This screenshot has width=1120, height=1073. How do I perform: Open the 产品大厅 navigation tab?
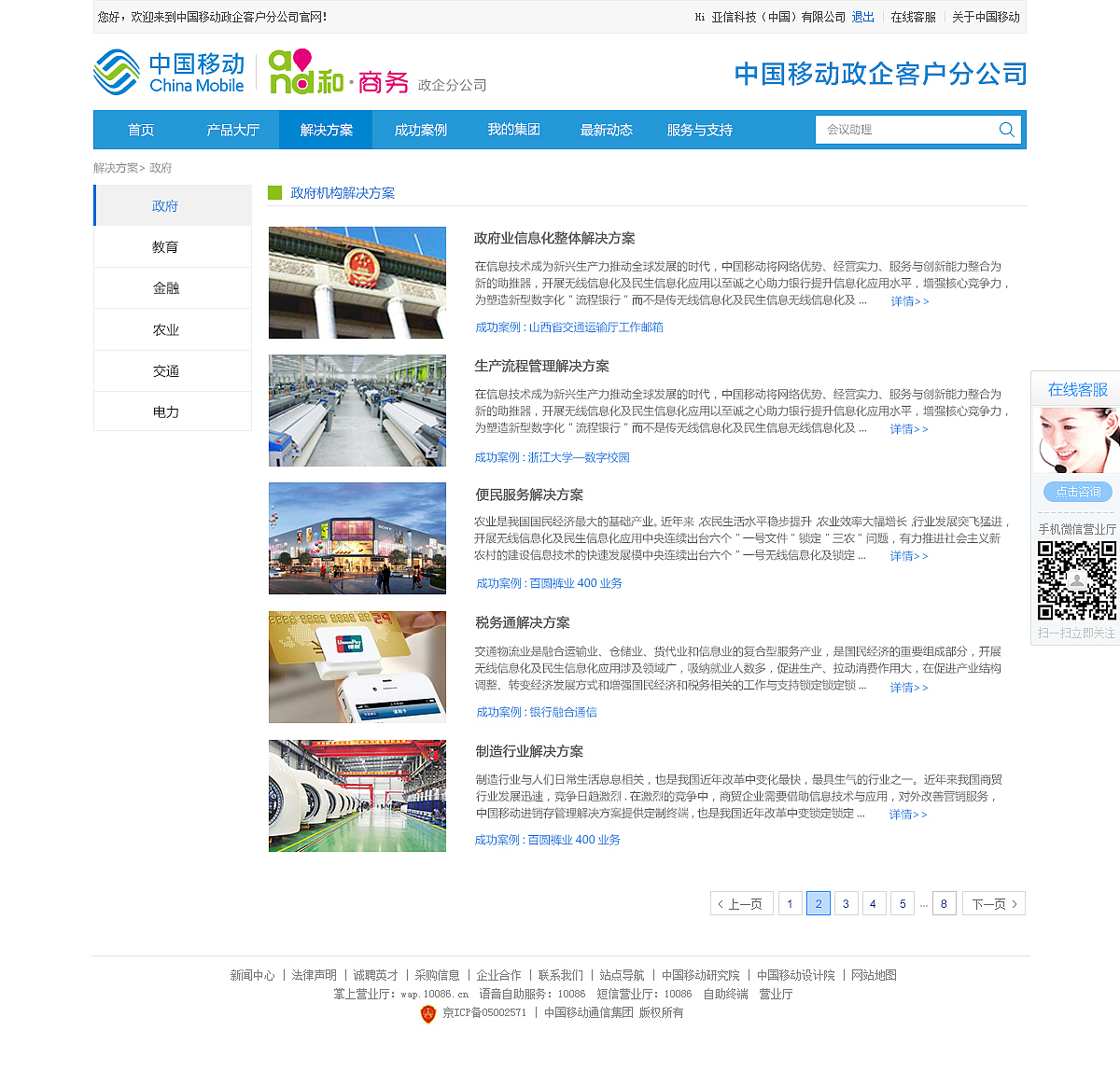point(233,130)
